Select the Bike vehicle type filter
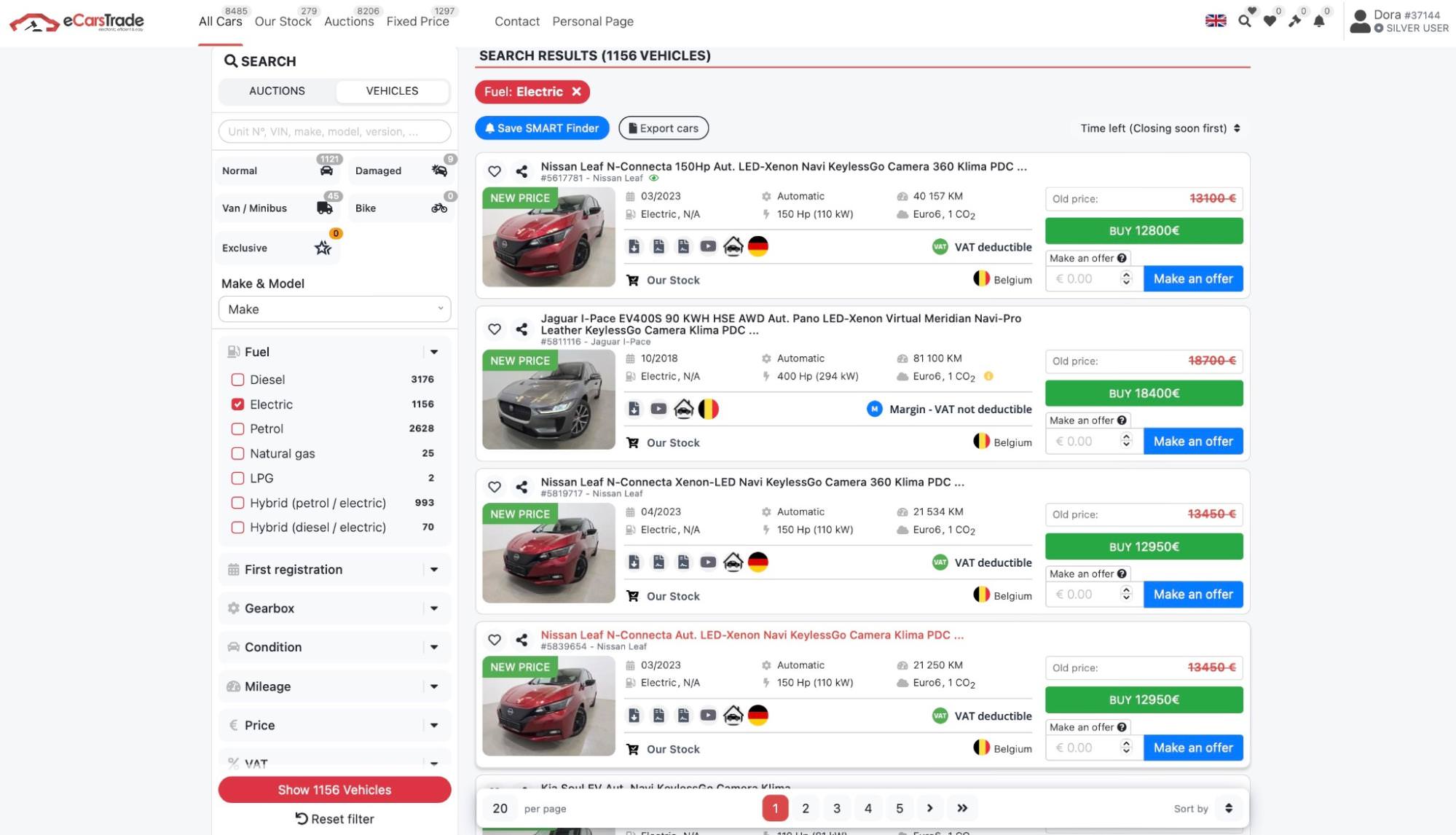This screenshot has width=1456, height=835. [x=401, y=208]
